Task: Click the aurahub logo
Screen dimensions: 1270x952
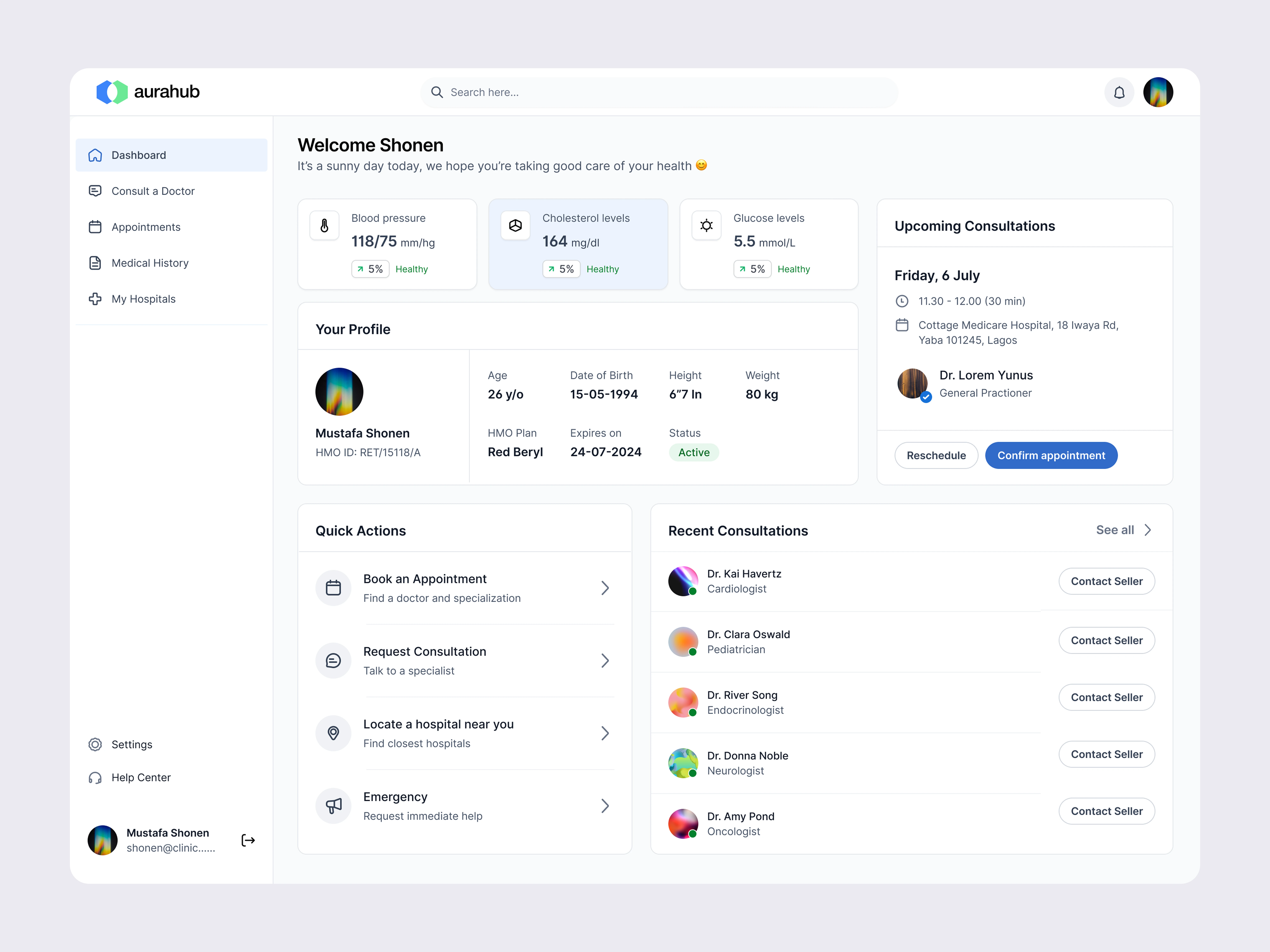Action: point(148,92)
